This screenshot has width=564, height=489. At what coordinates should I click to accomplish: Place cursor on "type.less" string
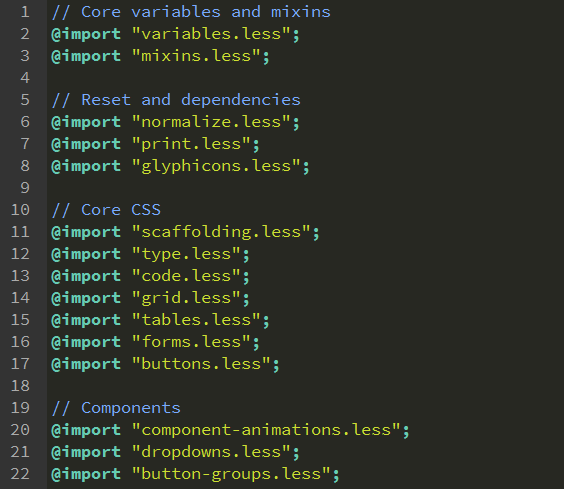click(x=186, y=254)
